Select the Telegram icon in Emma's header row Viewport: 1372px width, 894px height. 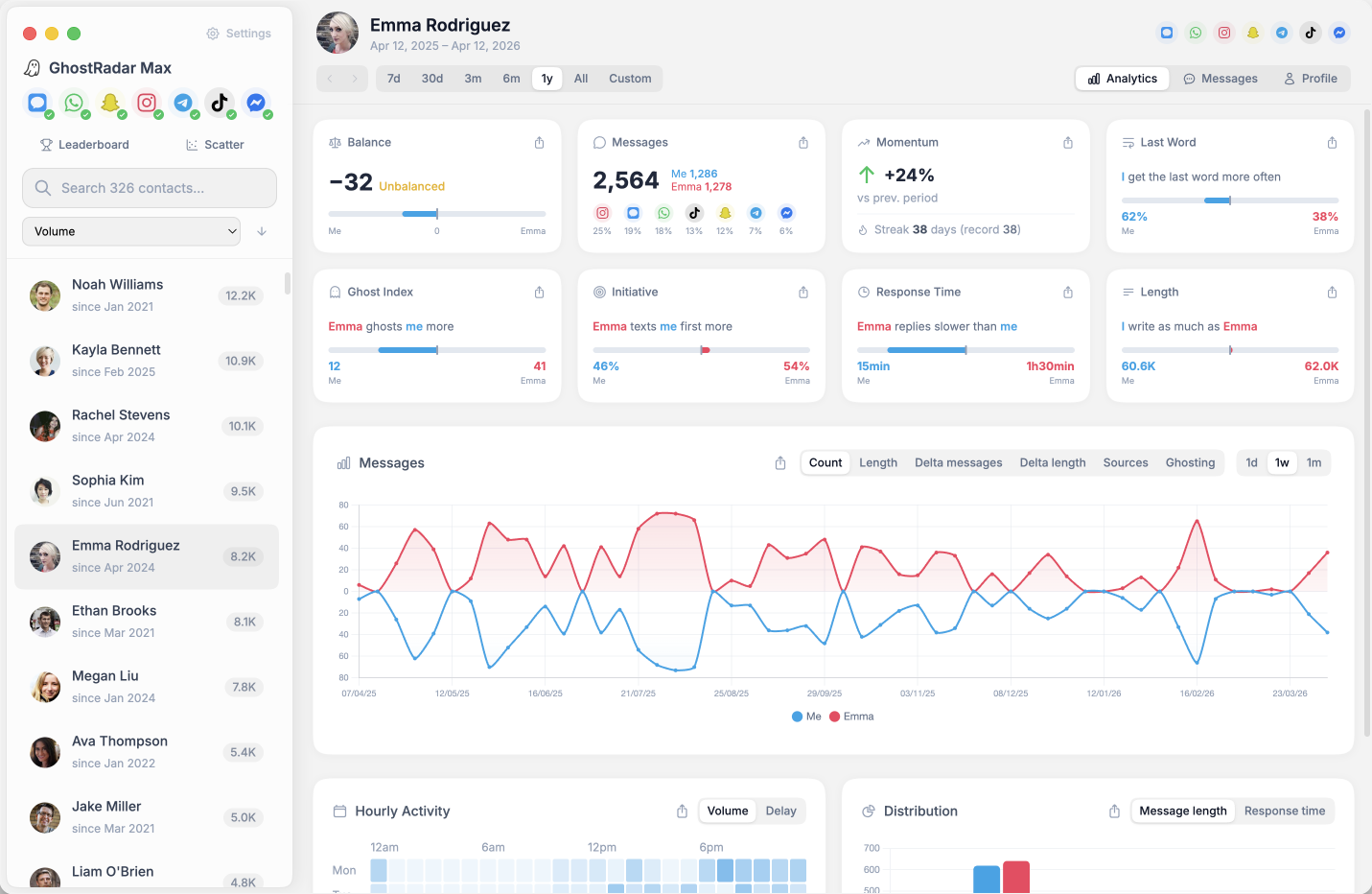(x=1282, y=32)
